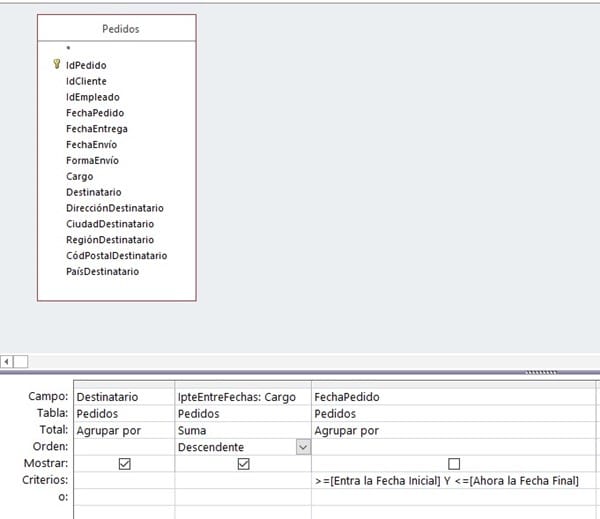
Task: Click the Criterios cell with date range expression
Action: 446,481
